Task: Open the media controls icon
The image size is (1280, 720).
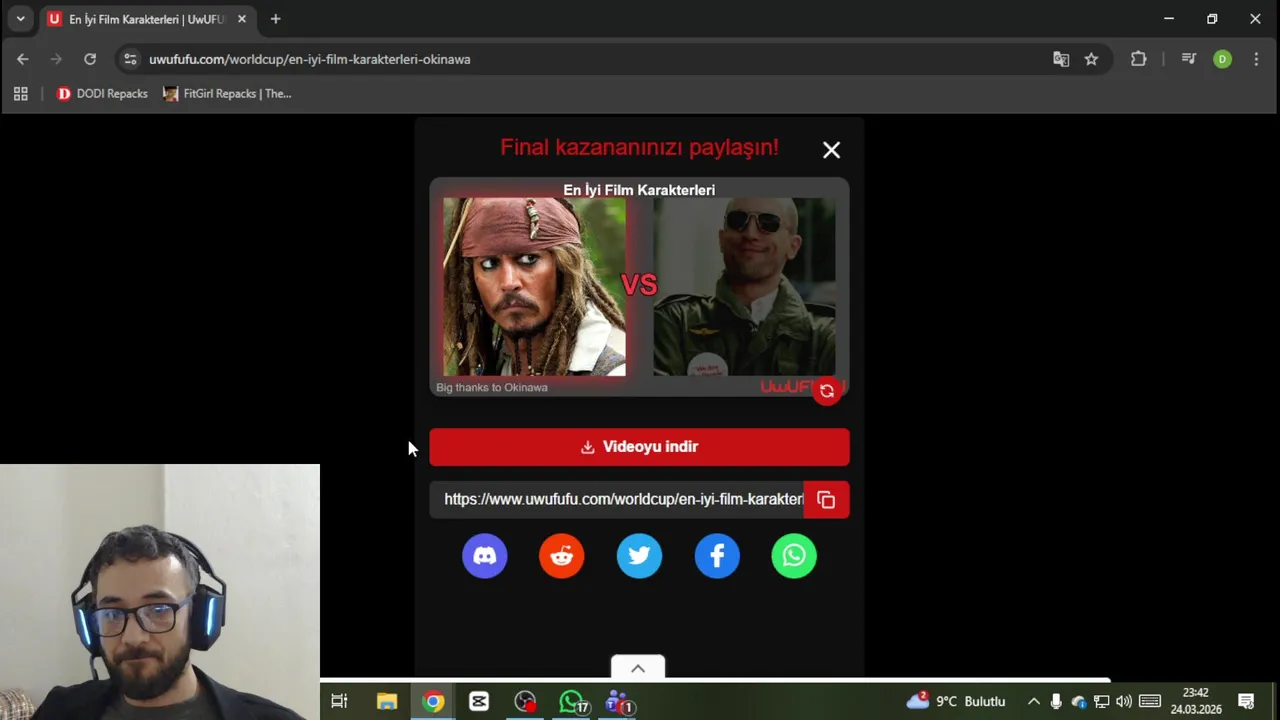Action: pyautogui.click(x=1189, y=59)
